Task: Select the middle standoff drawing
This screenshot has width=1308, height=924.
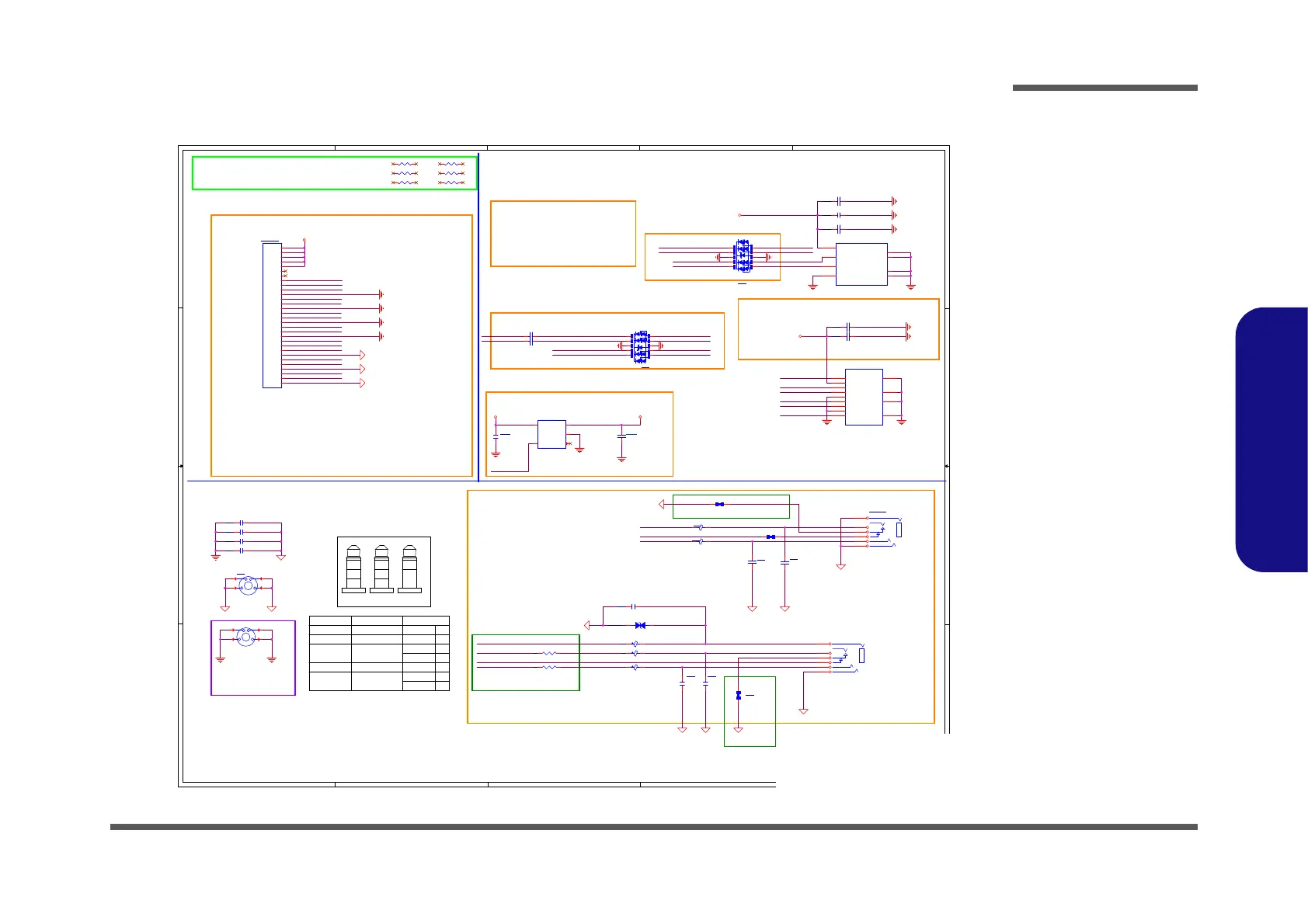Action: pyautogui.click(x=381, y=569)
